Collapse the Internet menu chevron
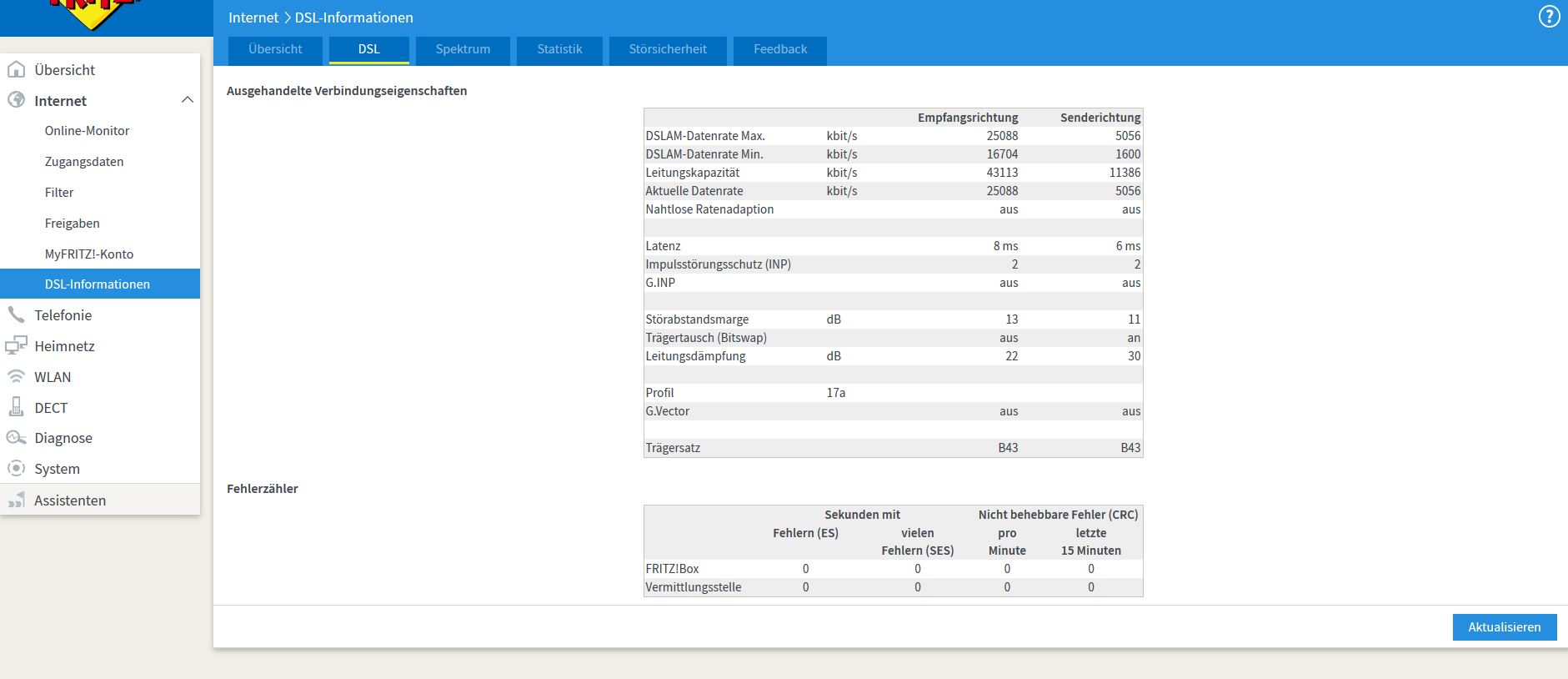 pyautogui.click(x=187, y=100)
